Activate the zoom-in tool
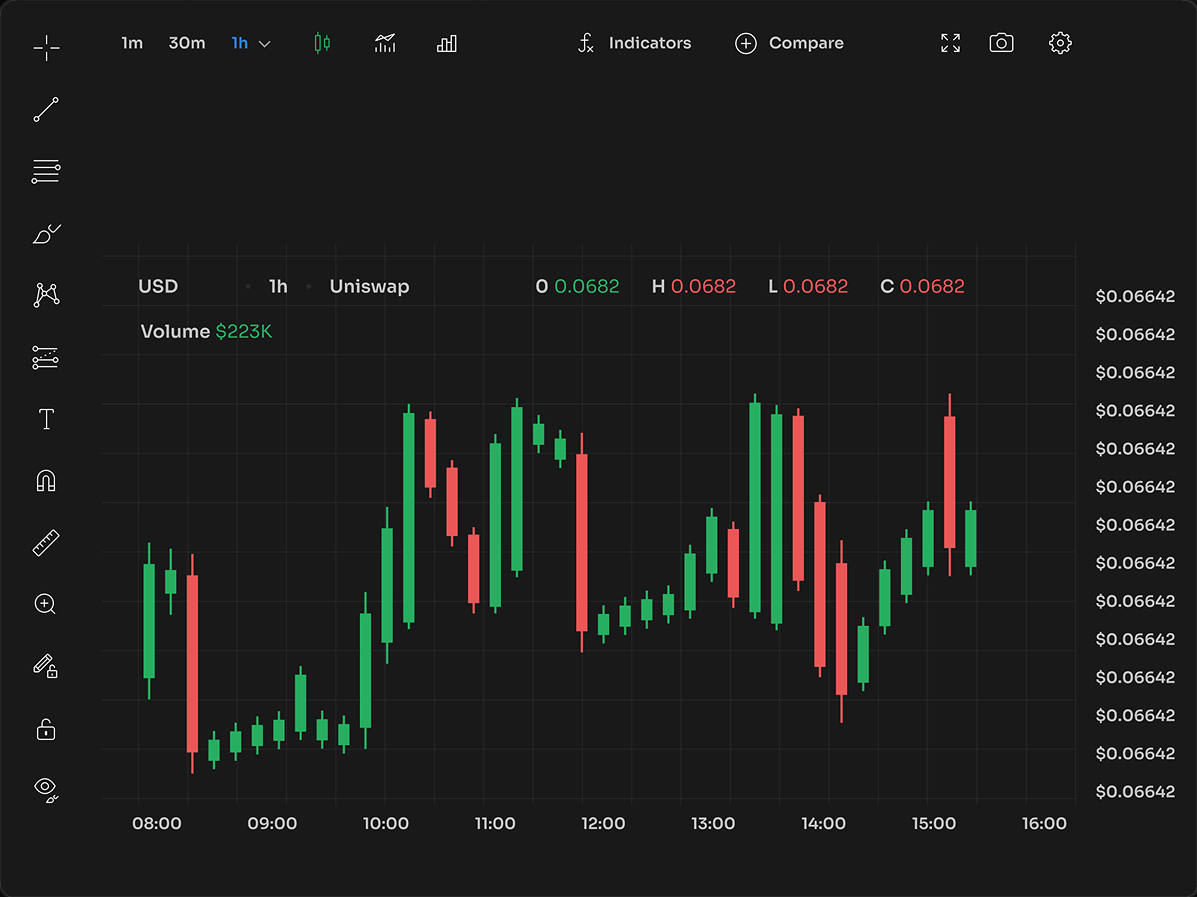The image size is (1197, 897). coord(46,604)
